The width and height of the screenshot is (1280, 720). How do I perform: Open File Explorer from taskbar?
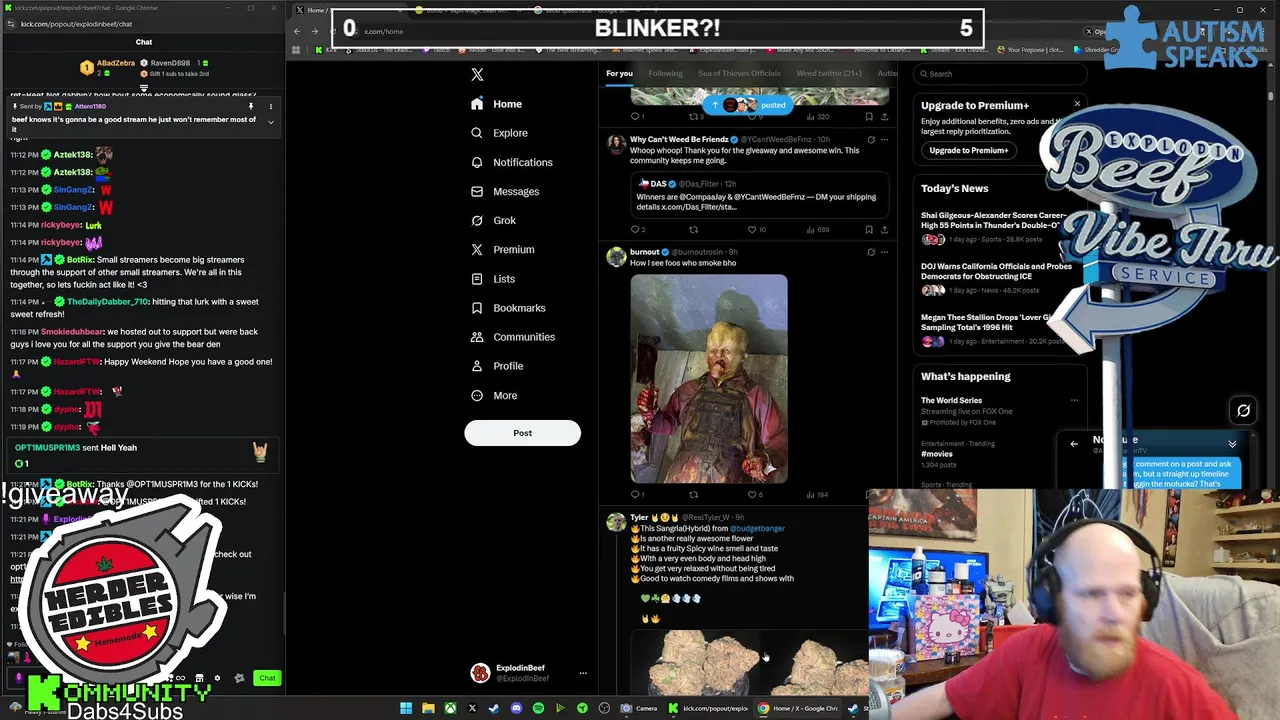tap(428, 708)
